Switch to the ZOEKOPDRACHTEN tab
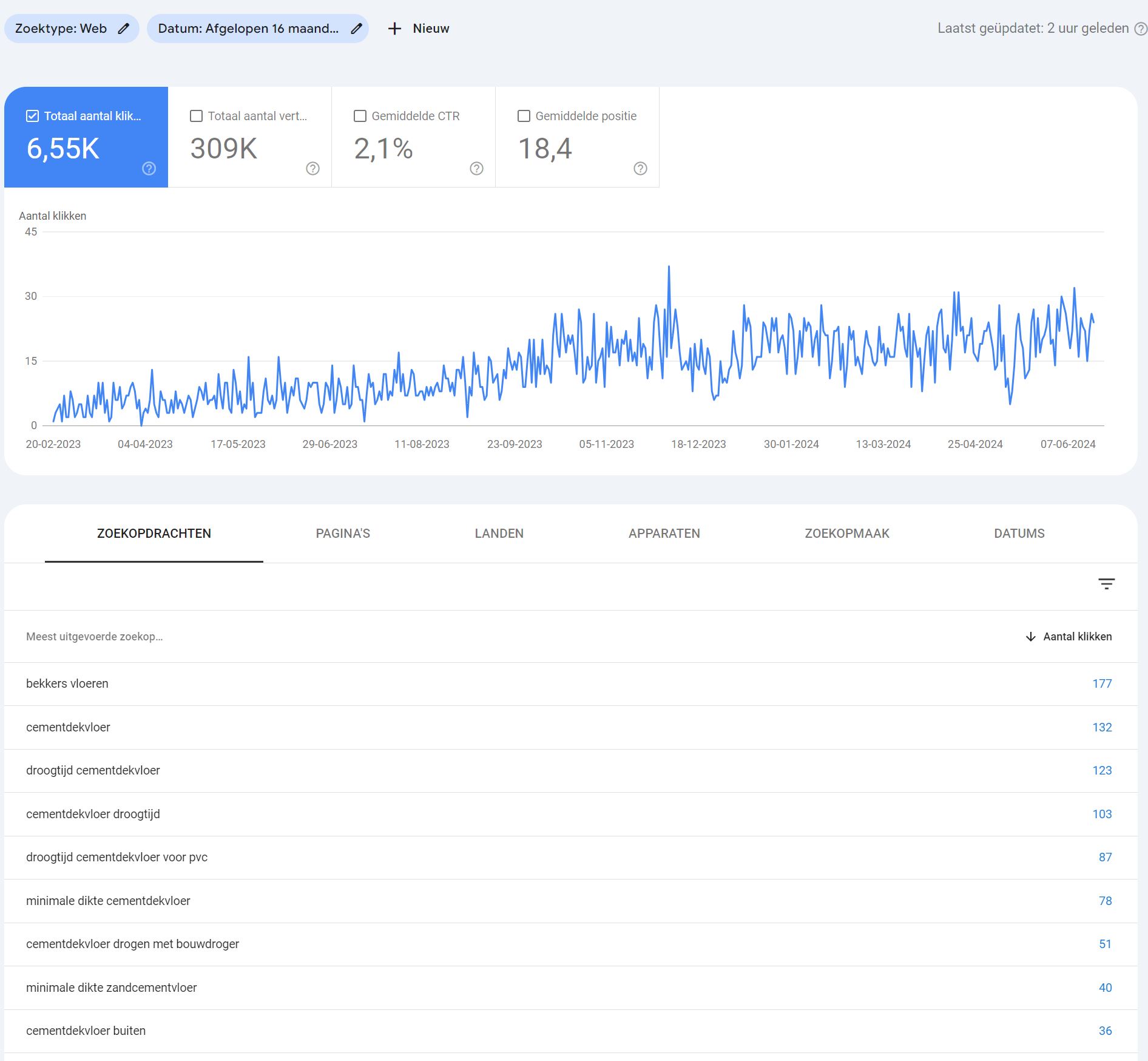Screen dimensions: 1148x1061 [x=154, y=534]
